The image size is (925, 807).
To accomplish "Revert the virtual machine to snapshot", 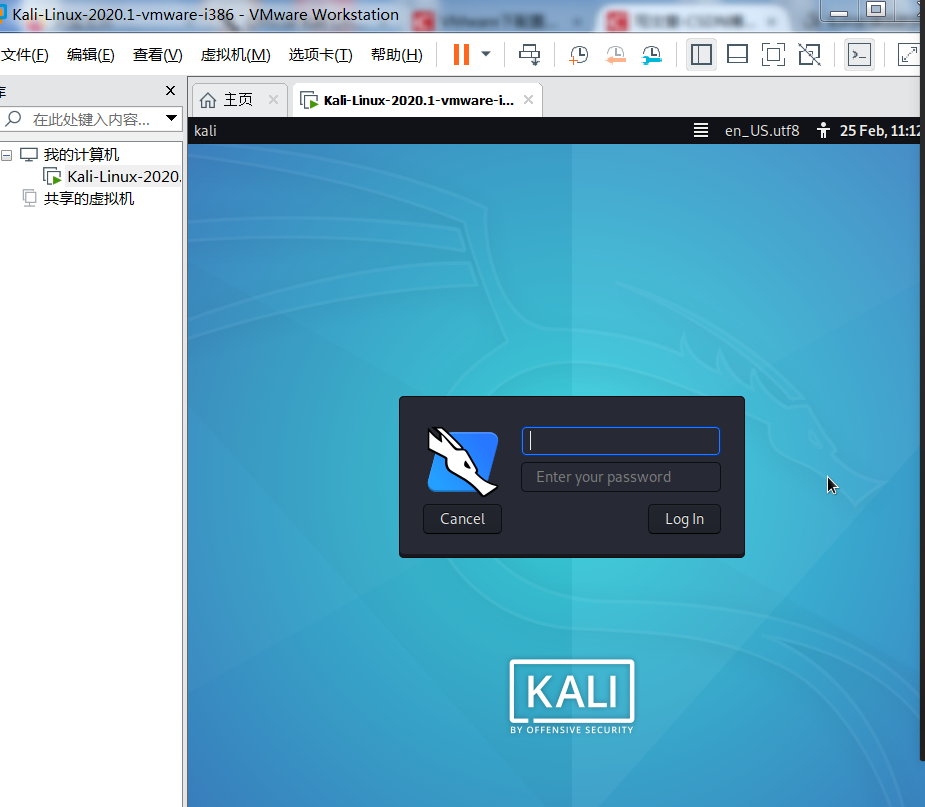I will [615, 55].
